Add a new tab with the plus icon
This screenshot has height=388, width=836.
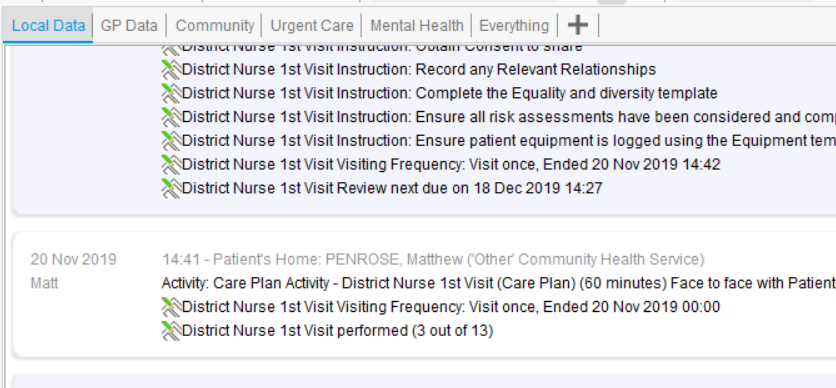point(578,25)
